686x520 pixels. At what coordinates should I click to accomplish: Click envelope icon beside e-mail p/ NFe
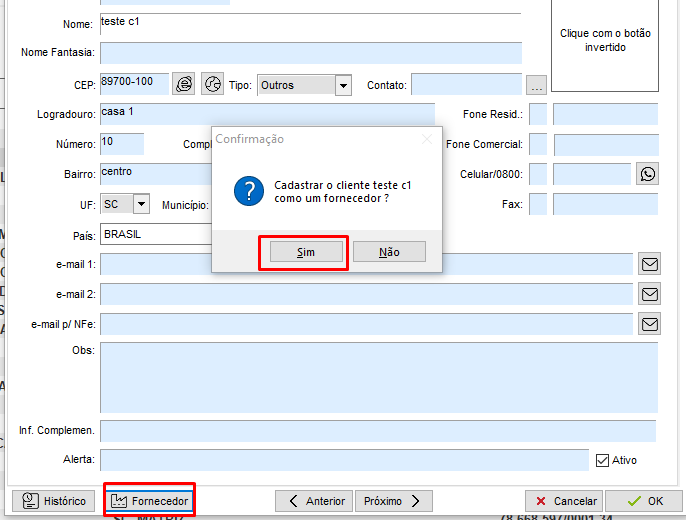(x=650, y=324)
